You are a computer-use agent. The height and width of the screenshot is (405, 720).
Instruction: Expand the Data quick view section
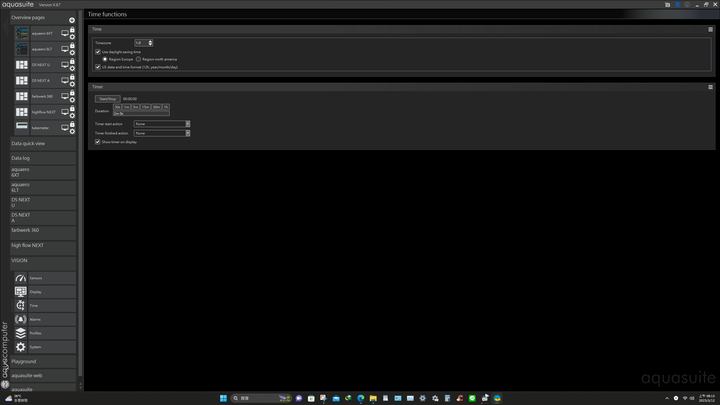tap(43, 144)
